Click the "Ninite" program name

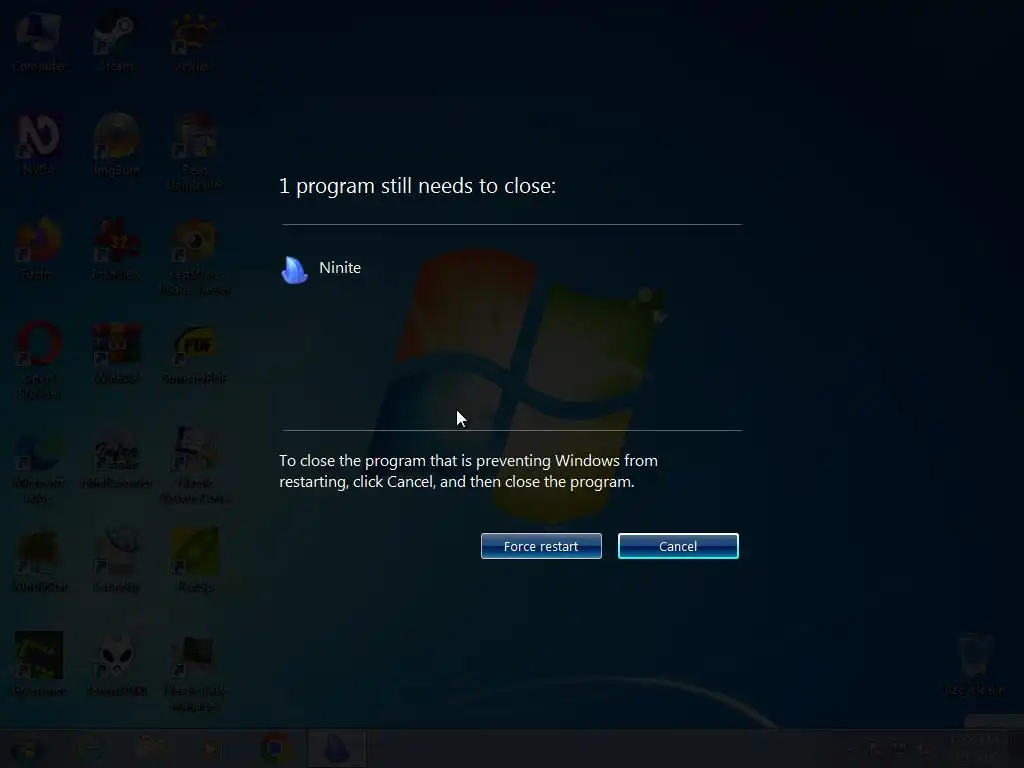pos(340,268)
